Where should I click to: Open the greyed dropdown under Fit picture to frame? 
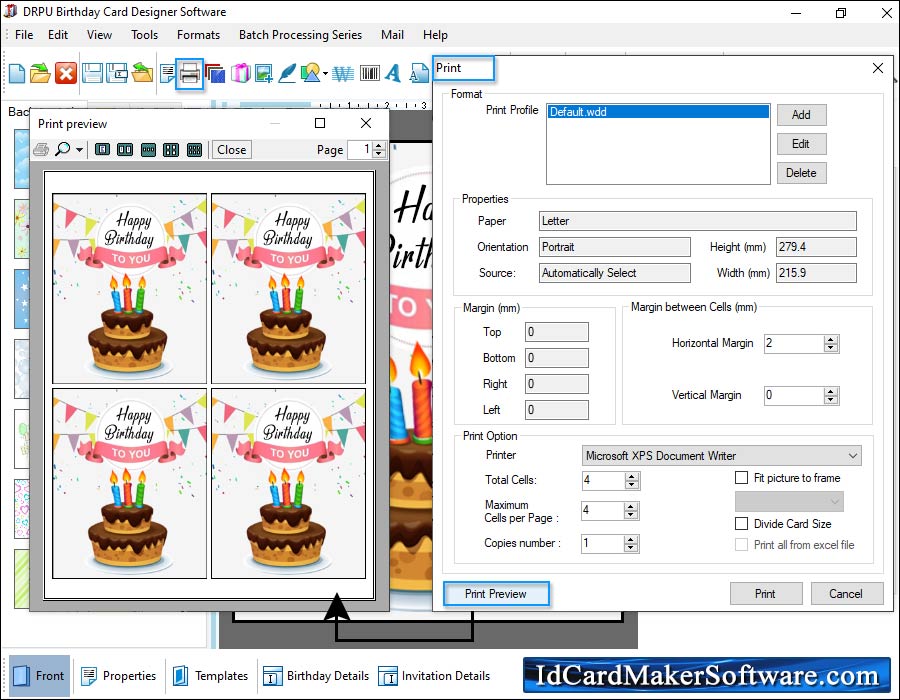click(x=789, y=501)
